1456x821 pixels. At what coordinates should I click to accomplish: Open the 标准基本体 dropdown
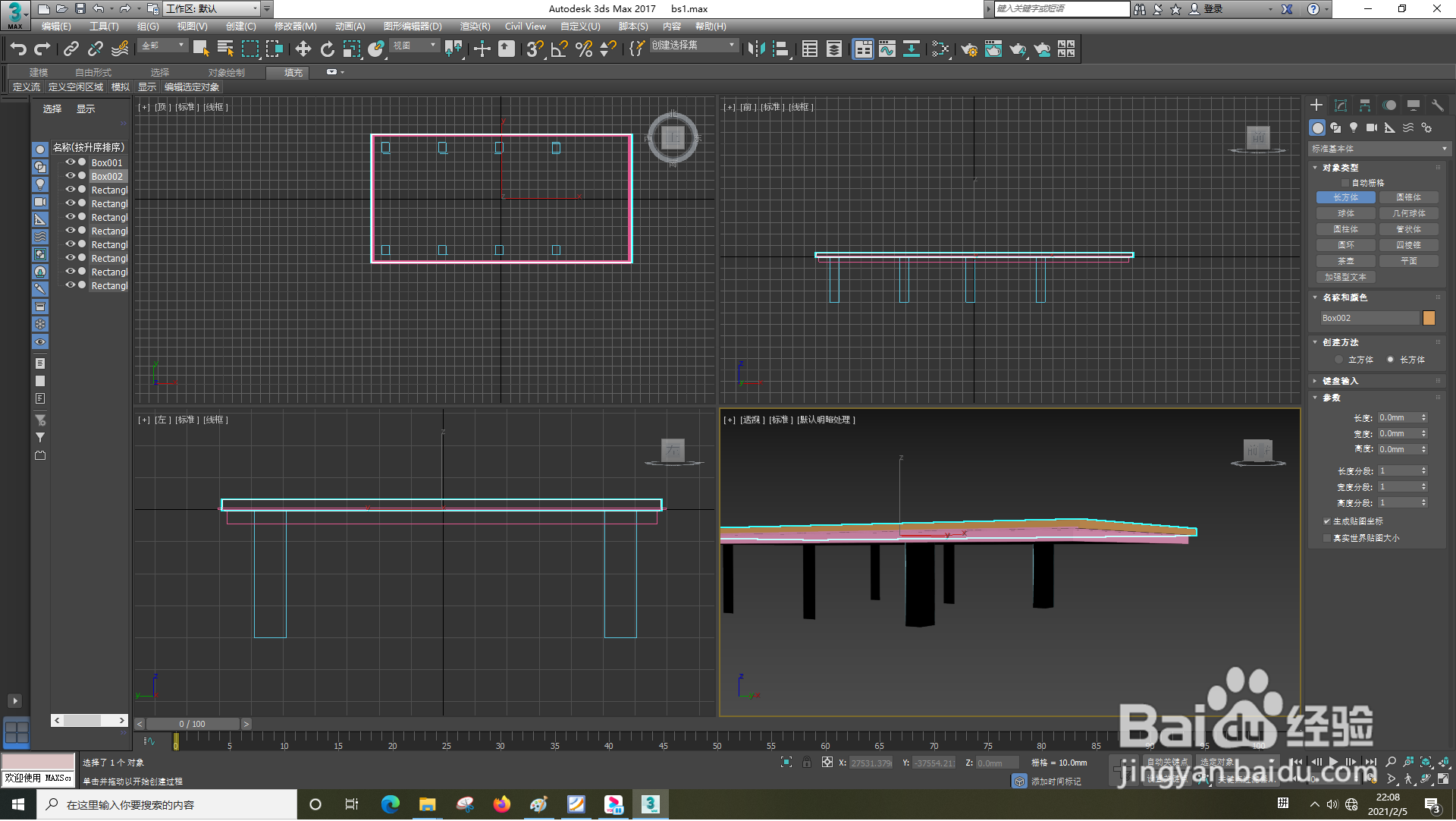[1378, 149]
